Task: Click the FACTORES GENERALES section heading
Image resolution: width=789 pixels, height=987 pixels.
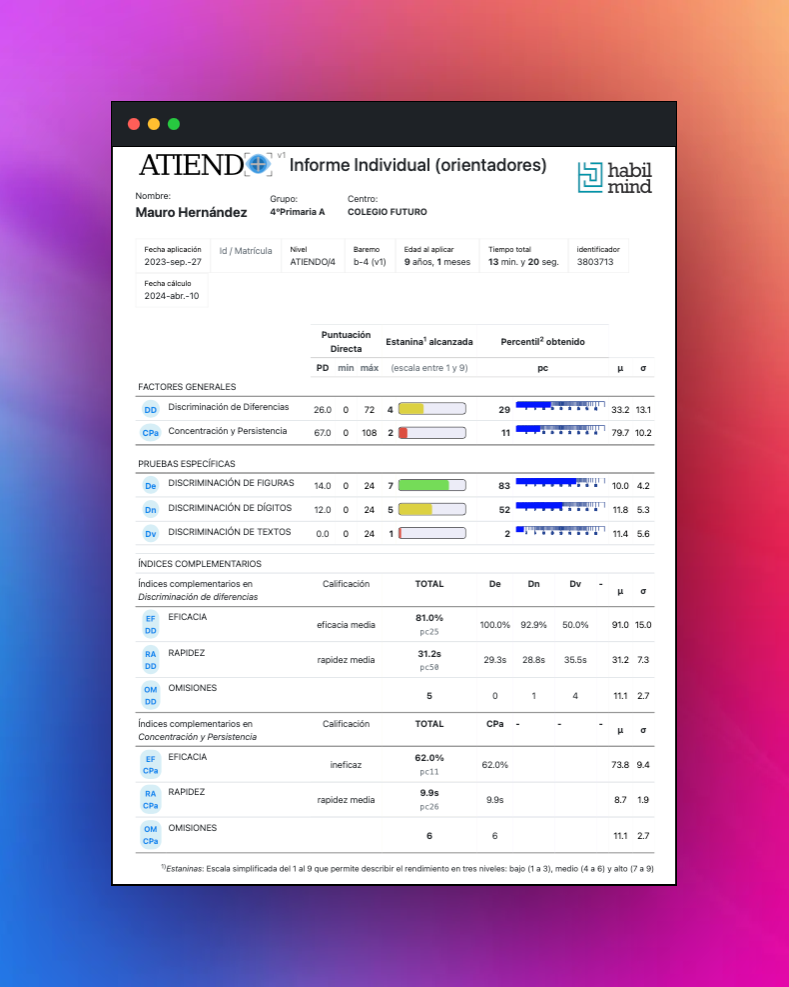Action: (x=187, y=387)
